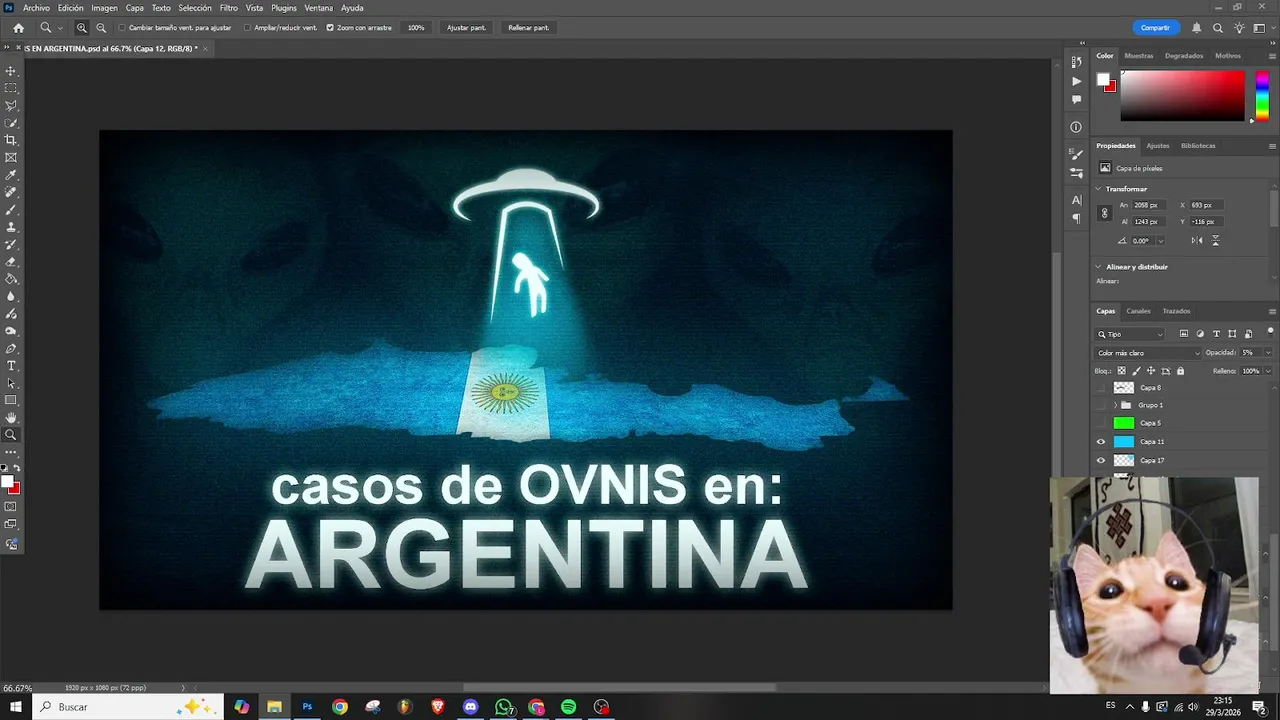Open the rotation angle dropdown arrow
1280x720 pixels.
1160,241
